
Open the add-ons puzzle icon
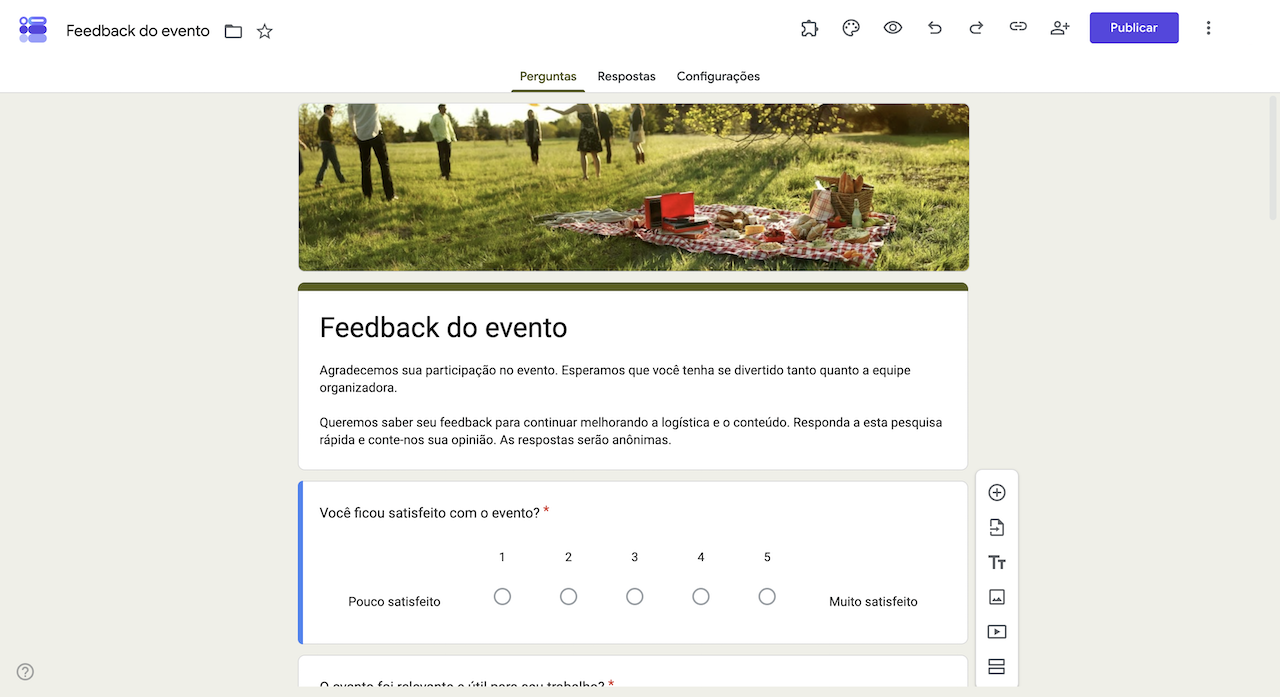click(x=810, y=28)
